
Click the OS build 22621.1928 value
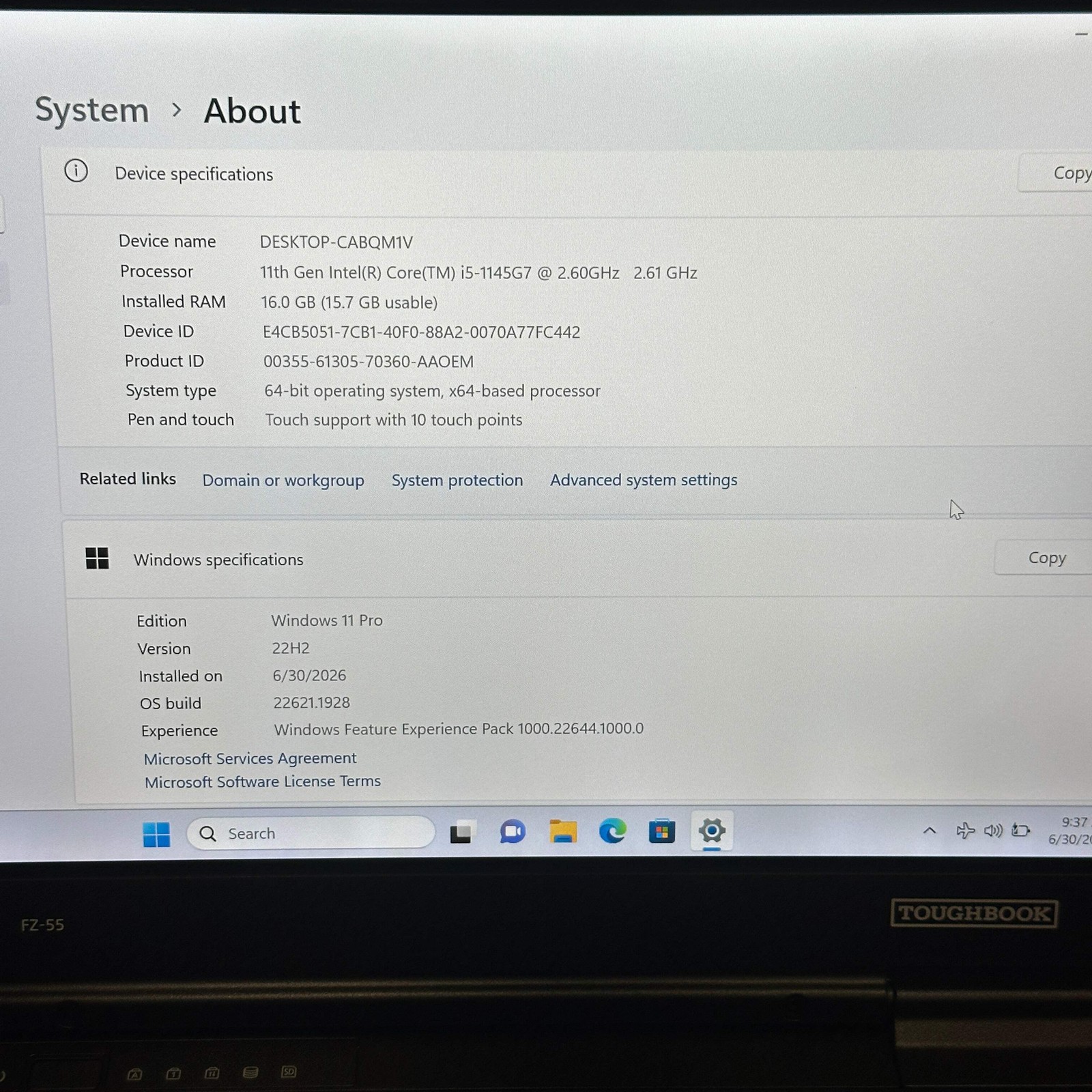(x=311, y=703)
